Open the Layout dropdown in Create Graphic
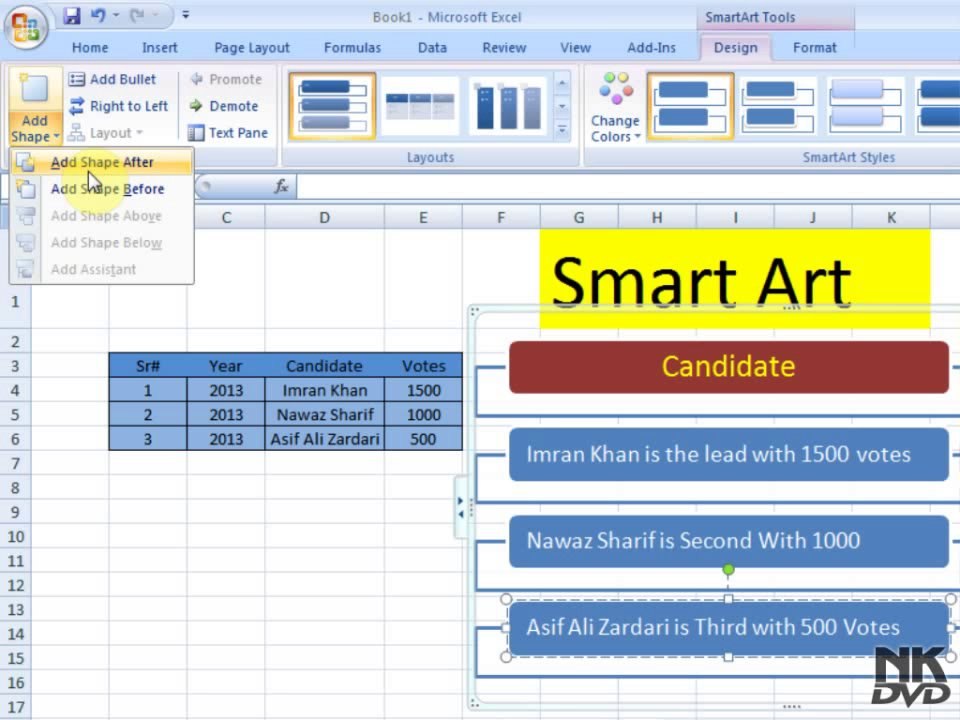This screenshot has width=960, height=720. (x=106, y=133)
